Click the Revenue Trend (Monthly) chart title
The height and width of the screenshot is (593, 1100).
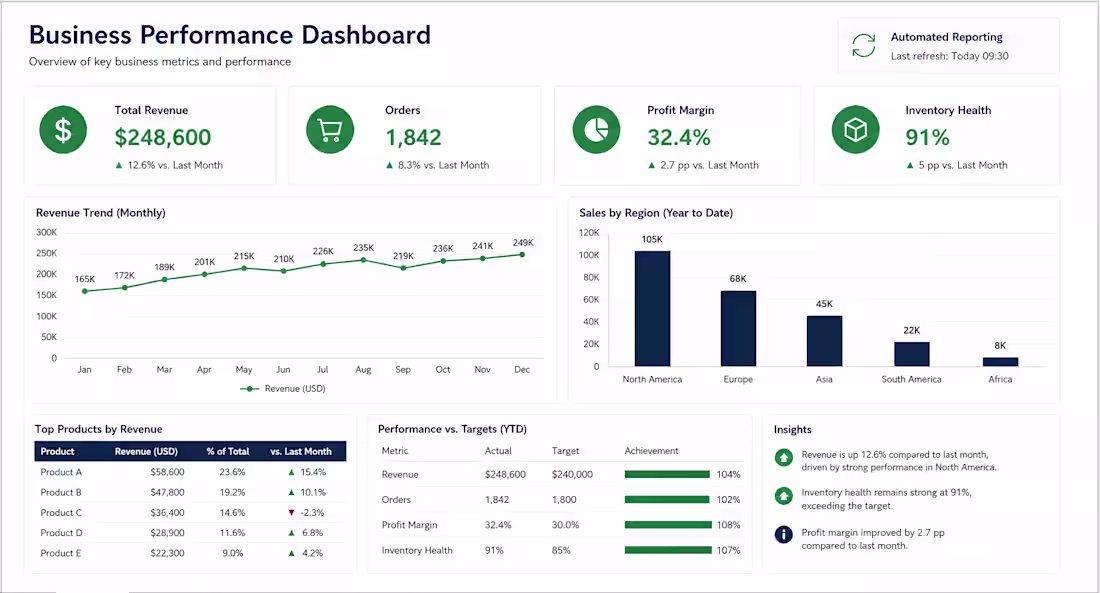tap(101, 213)
